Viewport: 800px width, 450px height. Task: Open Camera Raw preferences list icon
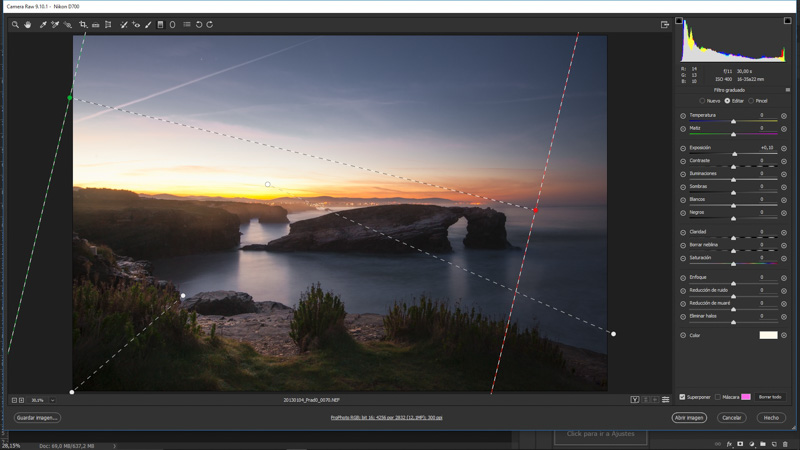pyautogui.click(x=187, y=24)
